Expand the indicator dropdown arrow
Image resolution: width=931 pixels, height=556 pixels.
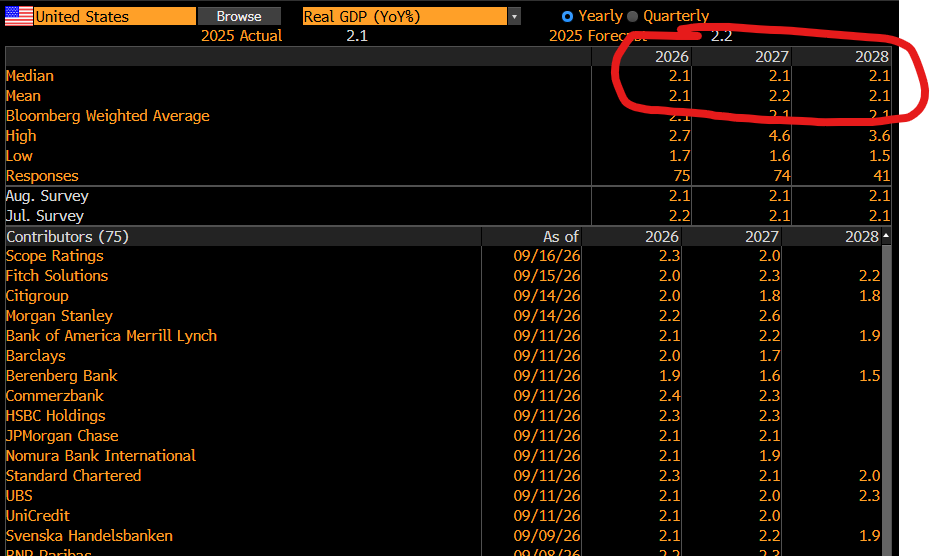pyautogui.click(x=514, y=16)
